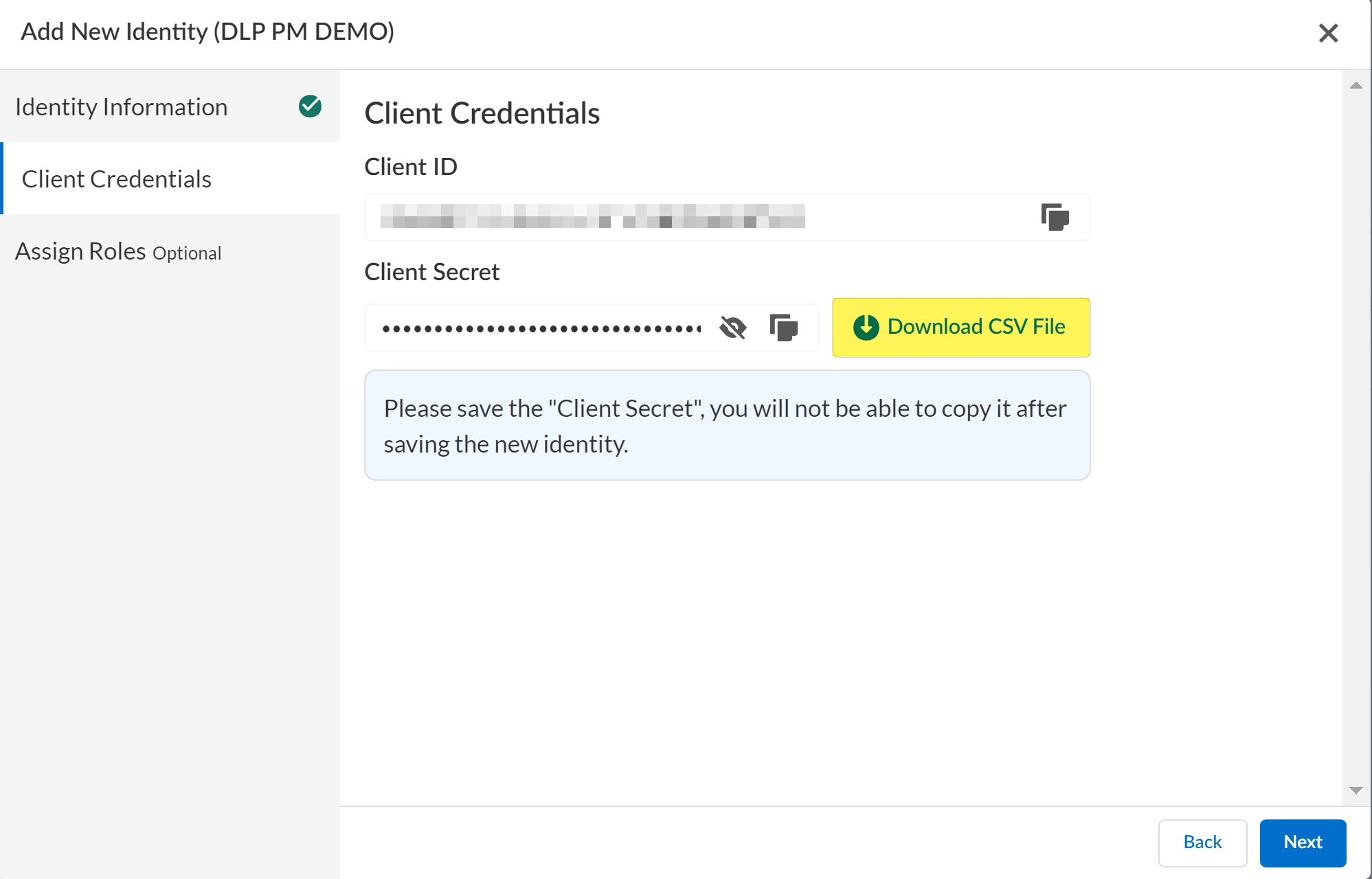Viewport: 1372px width, 879px height.
Task: Go to the Identity Information step
Action: tap(122, 107)
